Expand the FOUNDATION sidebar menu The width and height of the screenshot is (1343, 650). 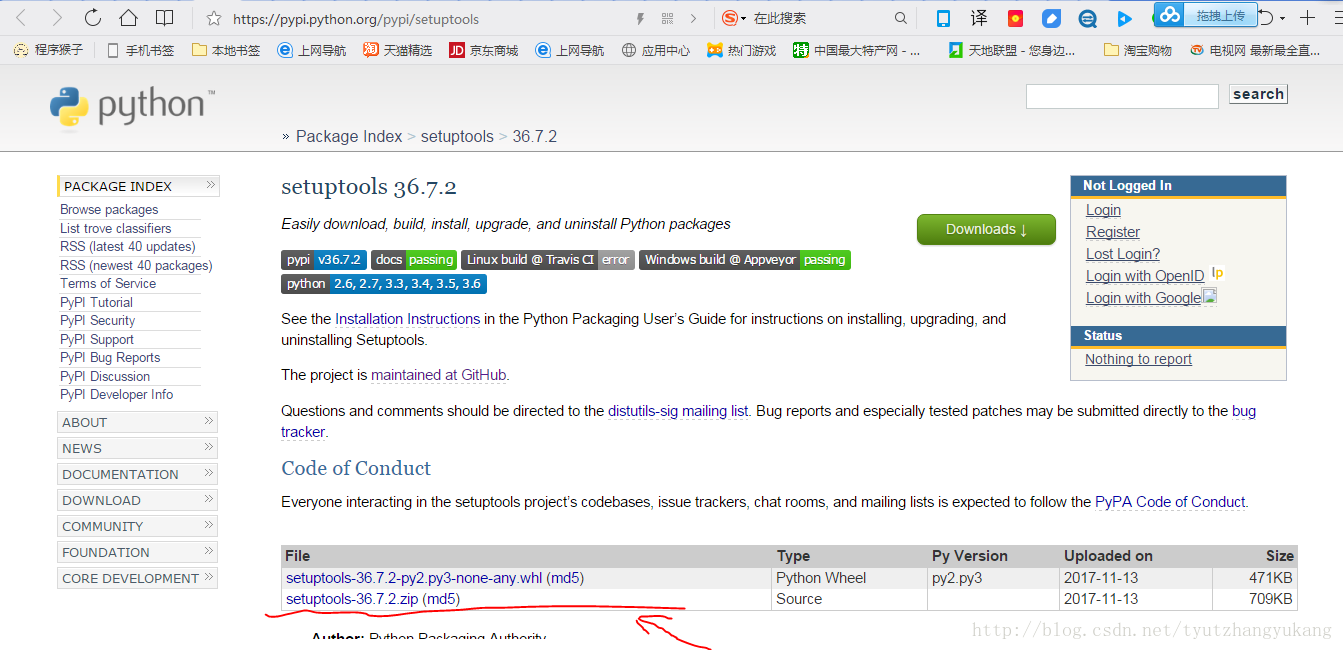[138, 552]
